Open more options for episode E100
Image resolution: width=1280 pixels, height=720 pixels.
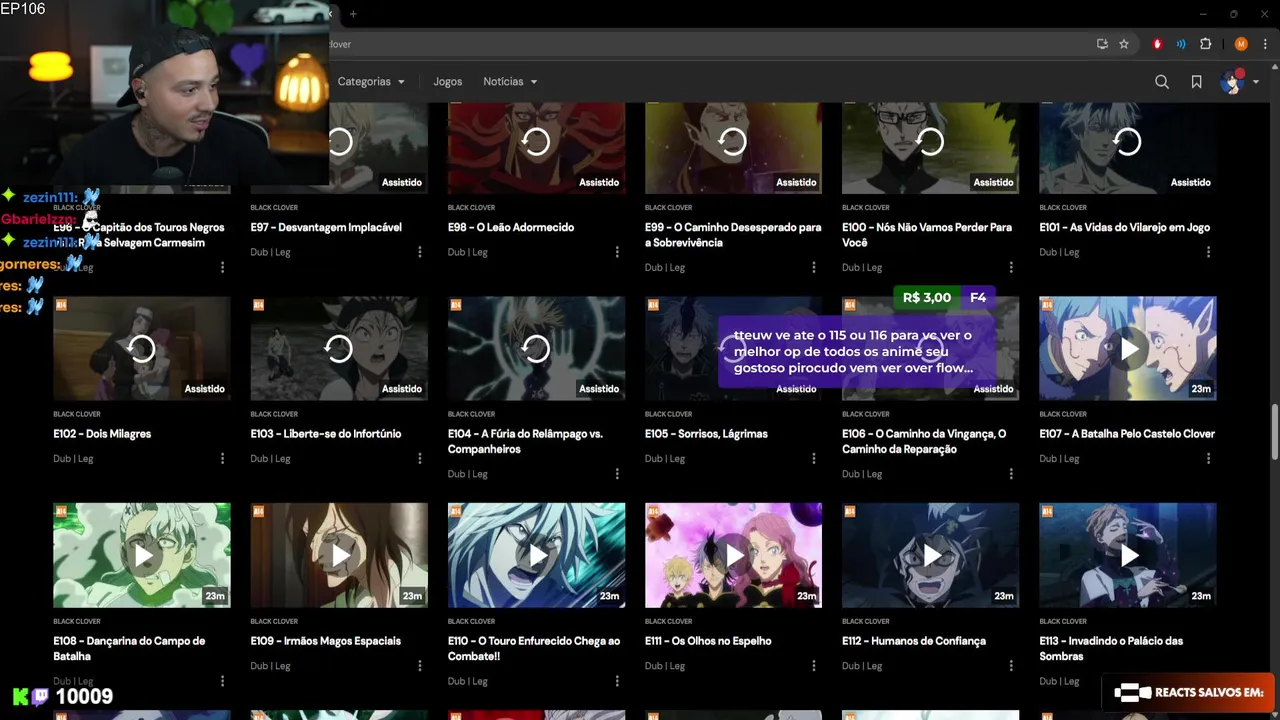1011,267
